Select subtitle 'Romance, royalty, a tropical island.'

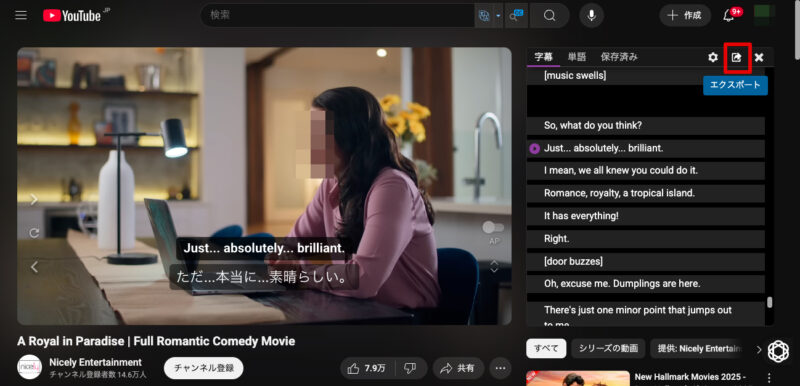645,193
